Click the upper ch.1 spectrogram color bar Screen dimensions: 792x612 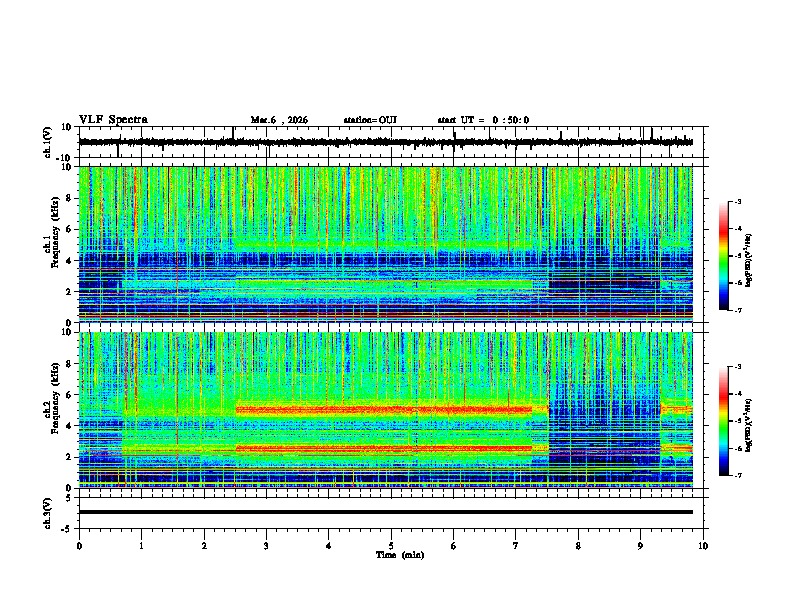click(x=724, y=256)
